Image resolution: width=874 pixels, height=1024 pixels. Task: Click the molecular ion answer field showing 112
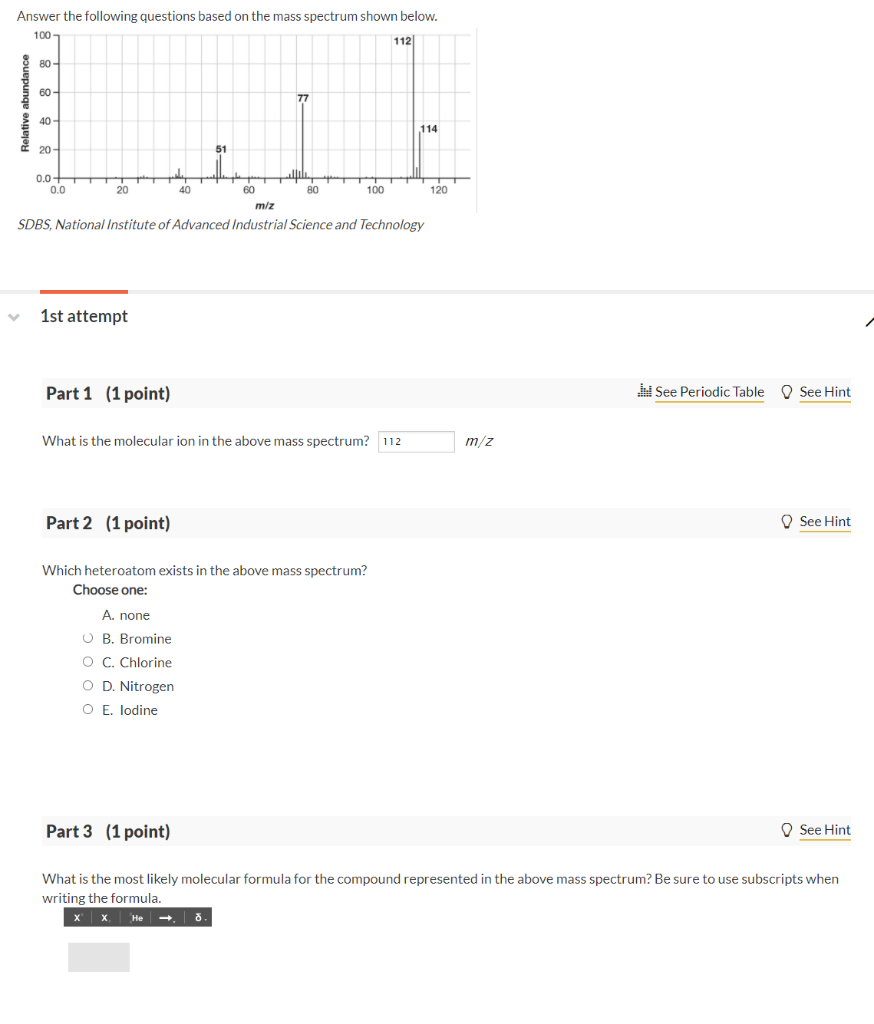pyautogui.click(x=416, y=441)
